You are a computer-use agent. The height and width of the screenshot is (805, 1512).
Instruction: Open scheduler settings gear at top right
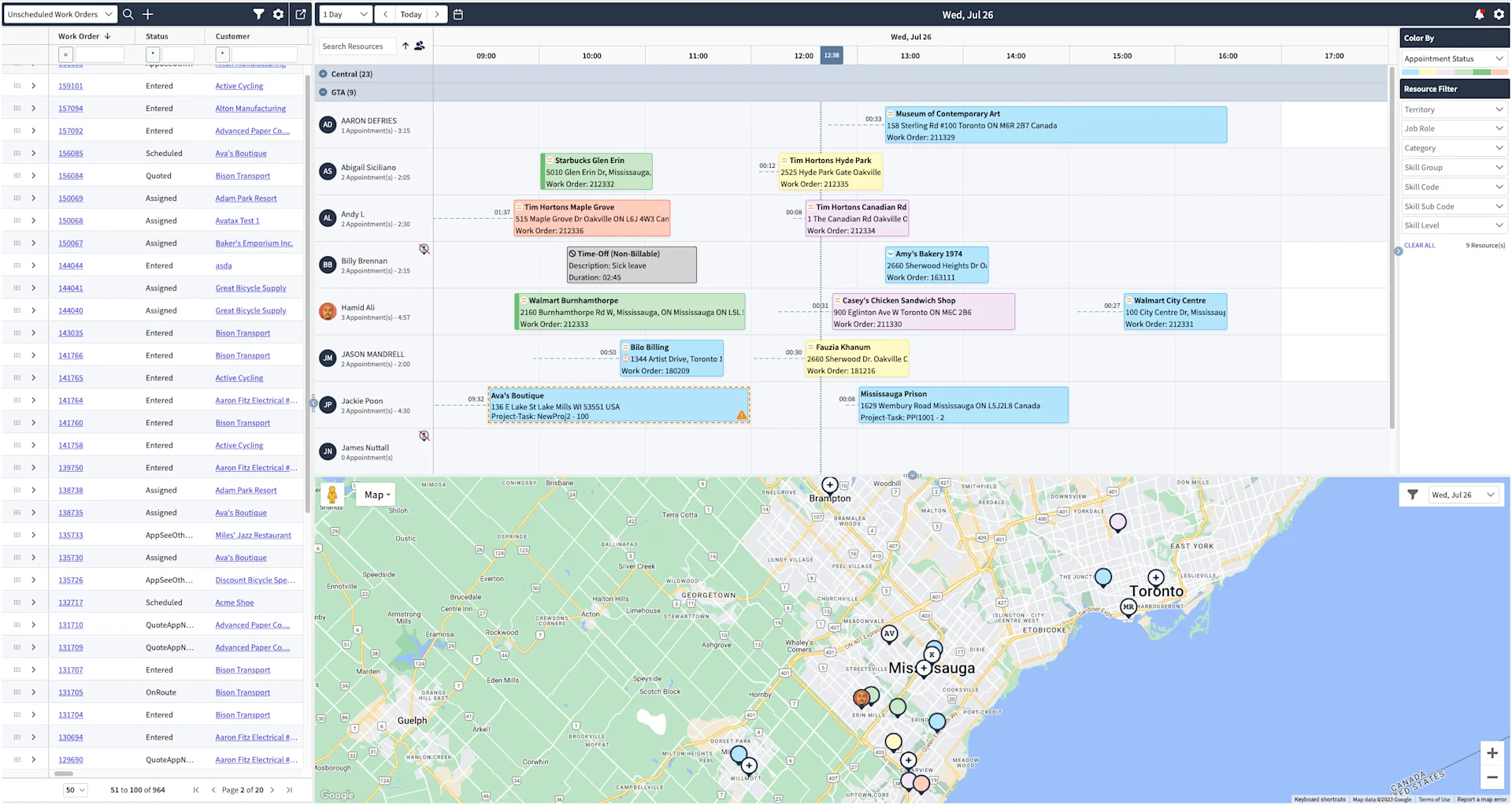[x=1499, y=14]
